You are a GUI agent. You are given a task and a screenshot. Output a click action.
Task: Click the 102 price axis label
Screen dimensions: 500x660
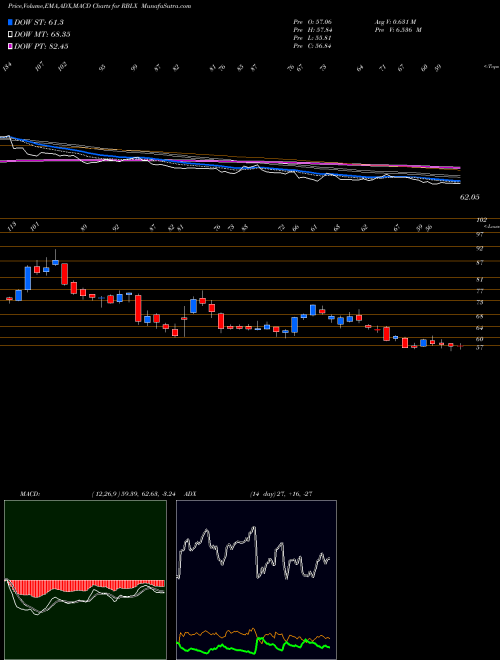click(x=482, y=220)
